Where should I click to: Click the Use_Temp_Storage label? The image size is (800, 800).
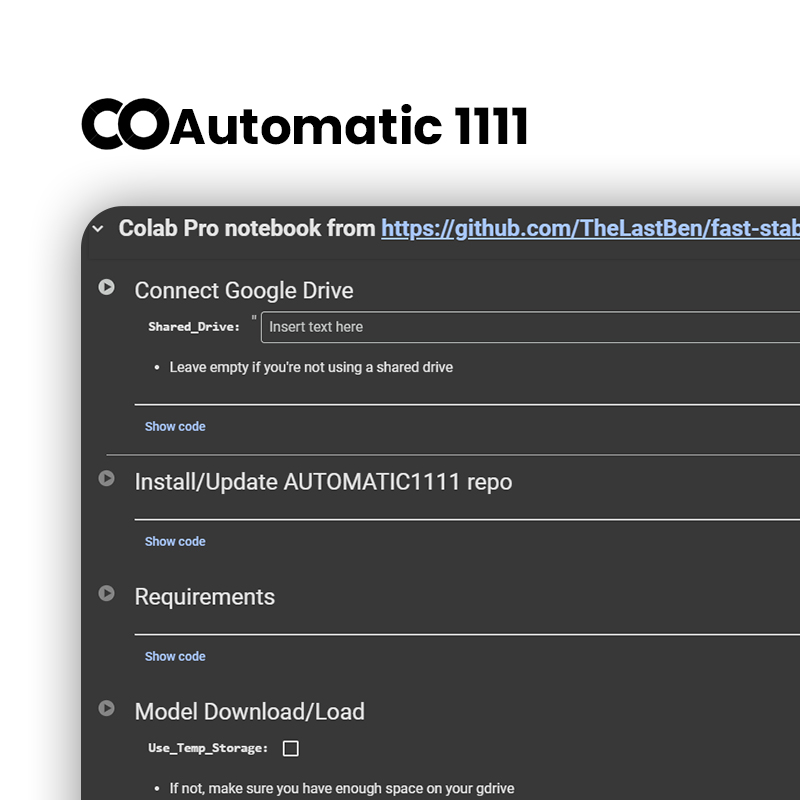tap(208, 748)
